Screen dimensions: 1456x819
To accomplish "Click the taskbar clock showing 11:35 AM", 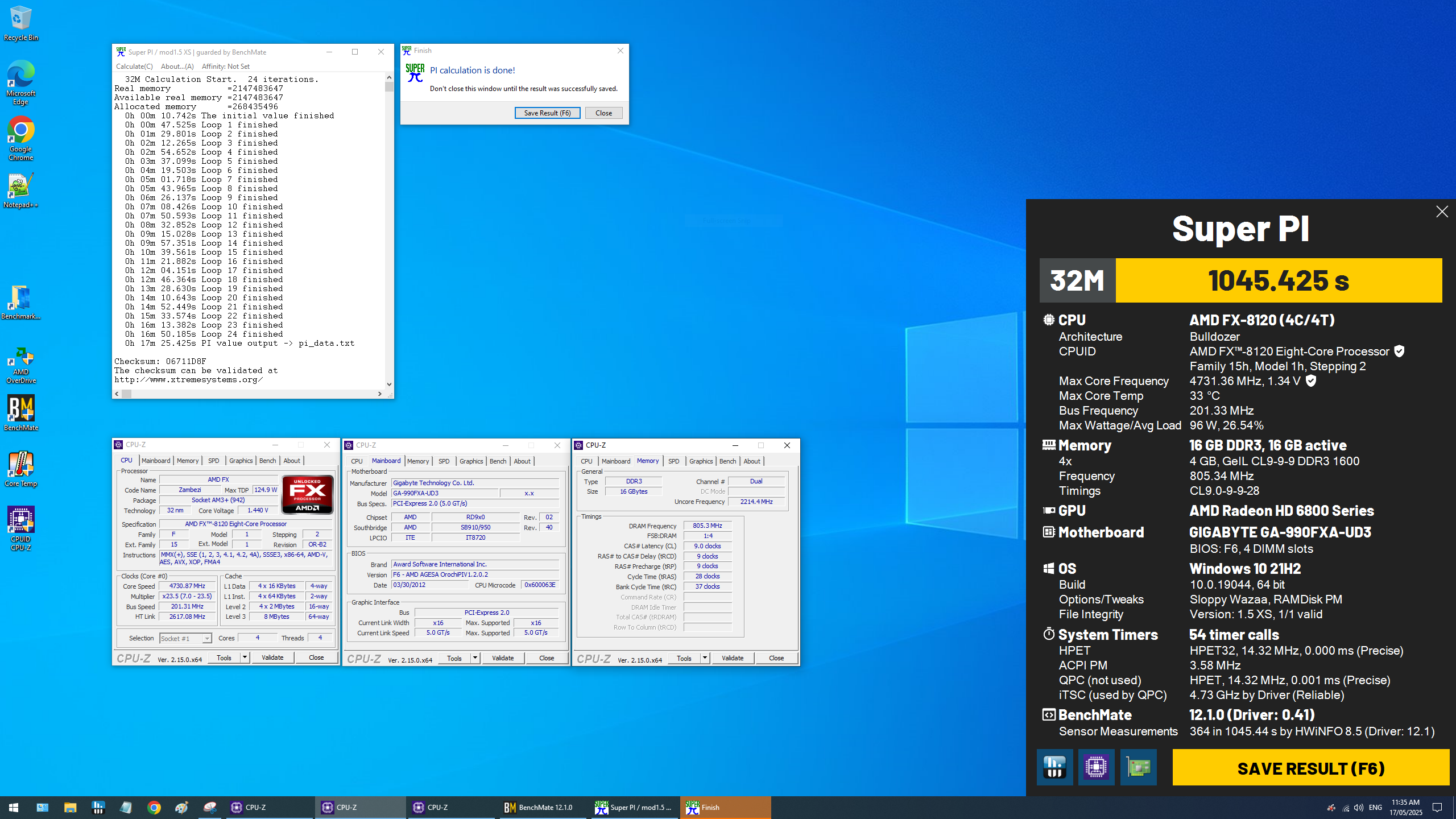I will 1405,808.
